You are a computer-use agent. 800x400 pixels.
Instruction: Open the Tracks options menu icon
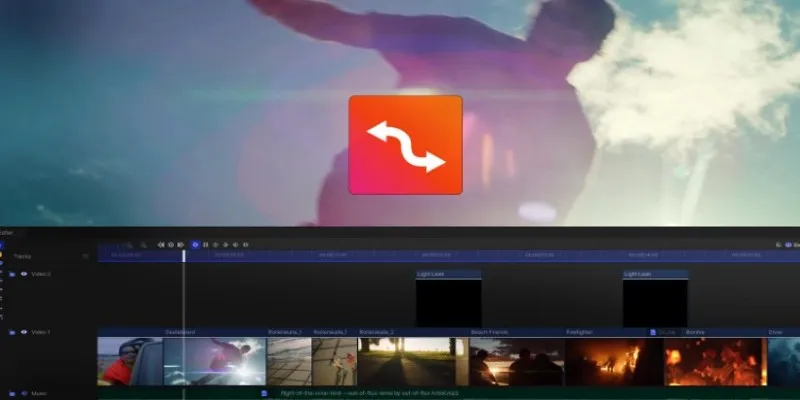click(x=86, y=256)
